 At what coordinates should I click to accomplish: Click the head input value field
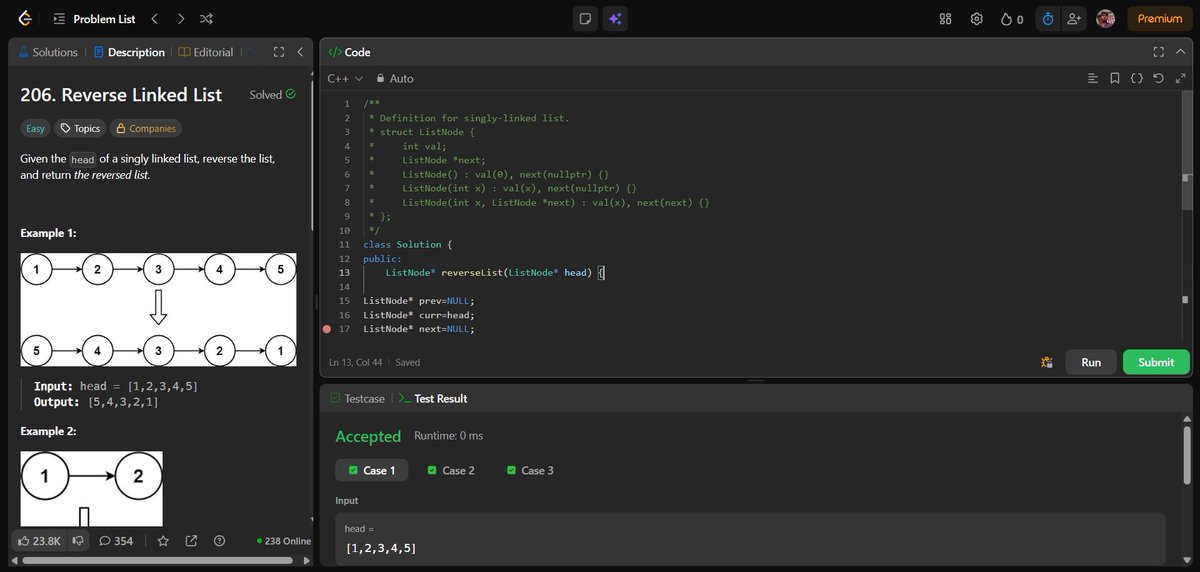tap(751, 539)
